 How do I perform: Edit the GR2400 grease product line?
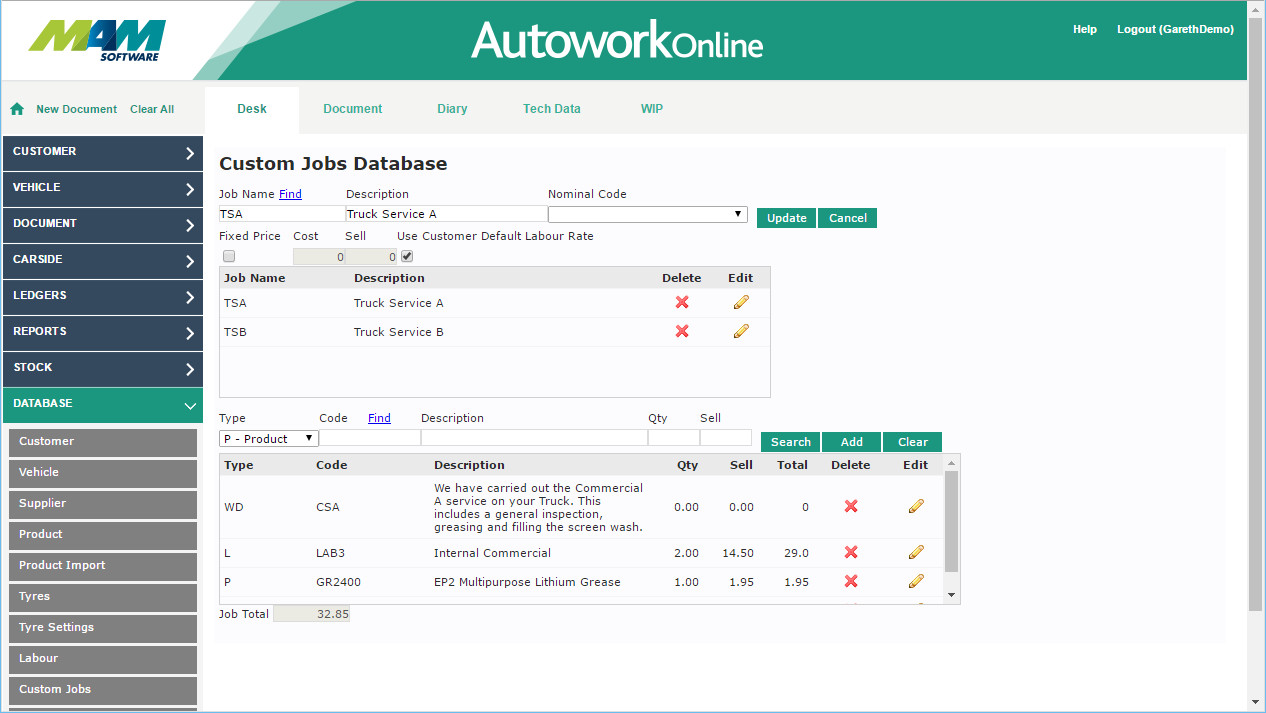916,582
